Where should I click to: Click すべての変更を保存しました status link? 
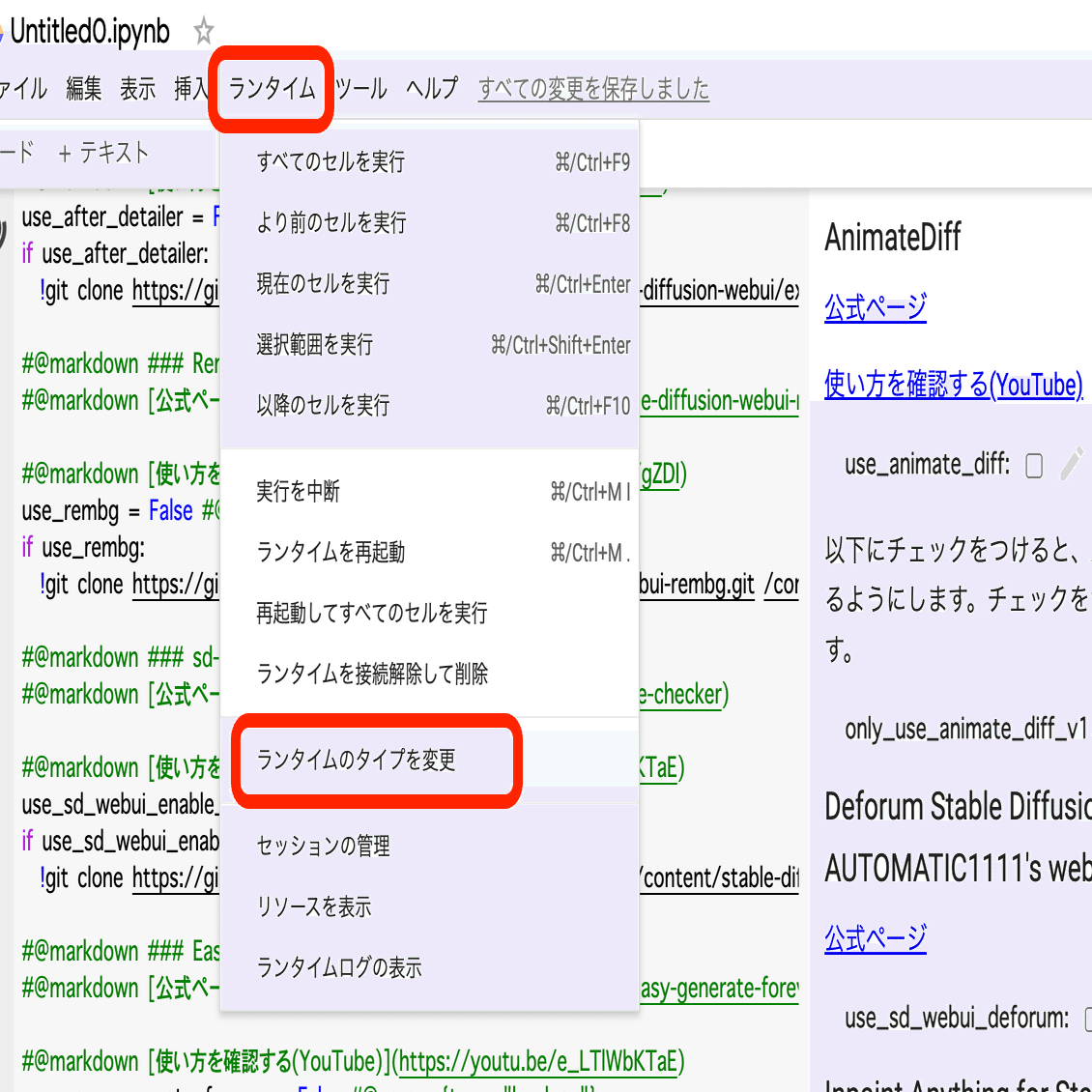point(593,89)
